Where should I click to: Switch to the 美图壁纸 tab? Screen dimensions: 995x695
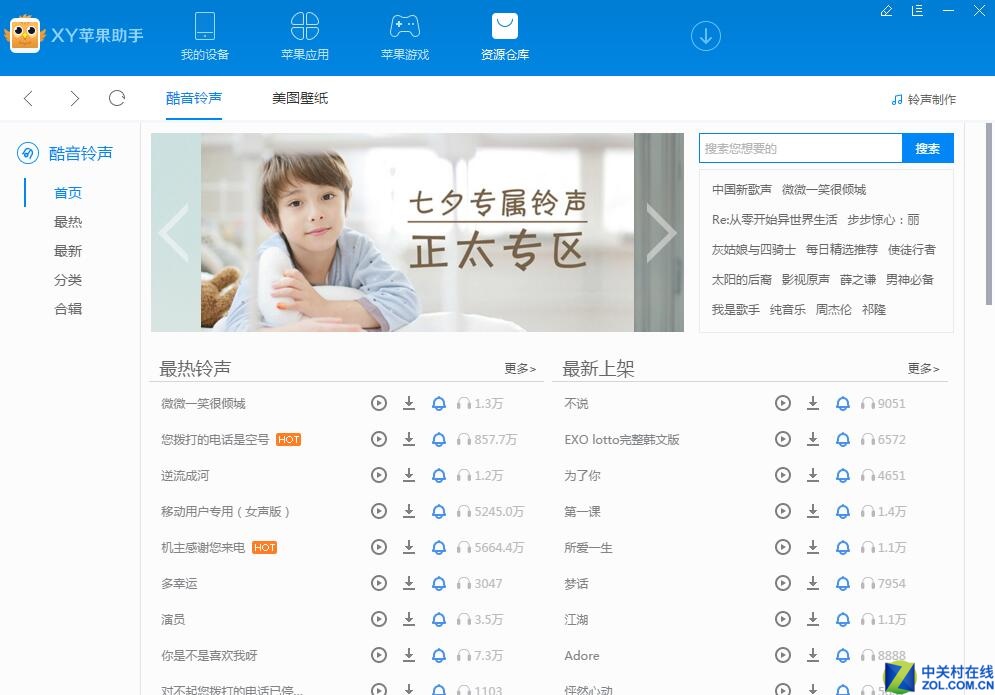pos(300,98)
